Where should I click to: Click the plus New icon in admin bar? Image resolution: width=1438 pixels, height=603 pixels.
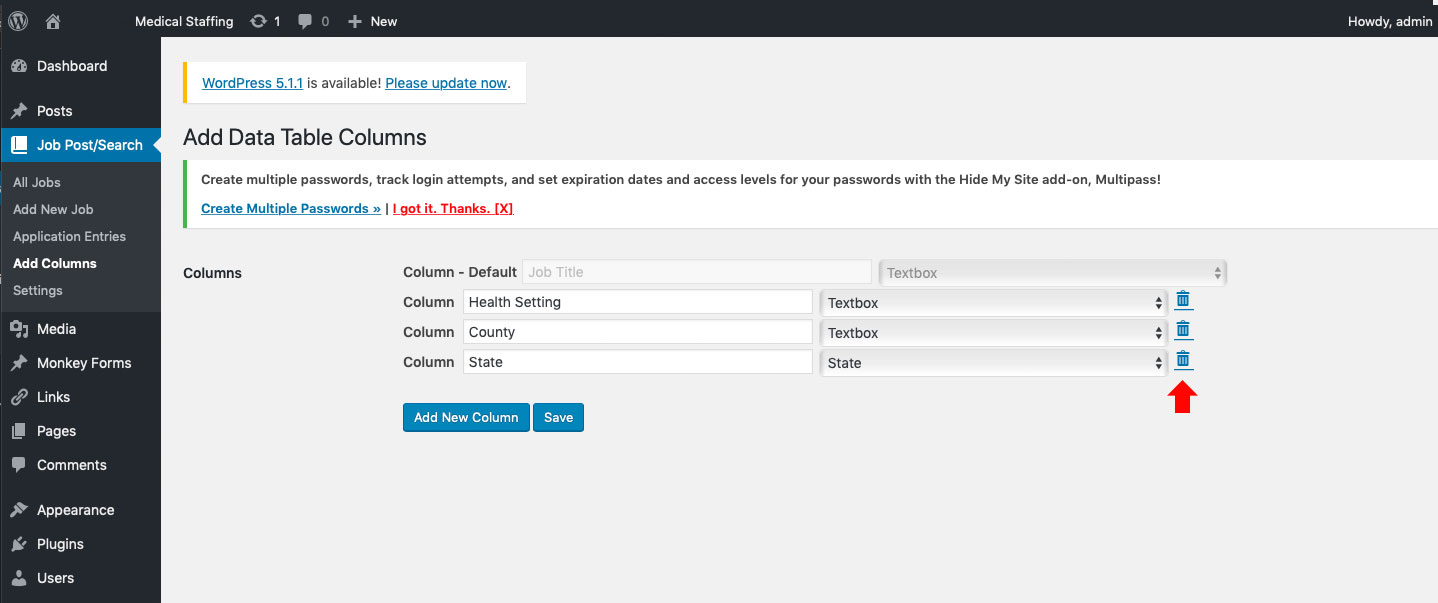[354, 21]
